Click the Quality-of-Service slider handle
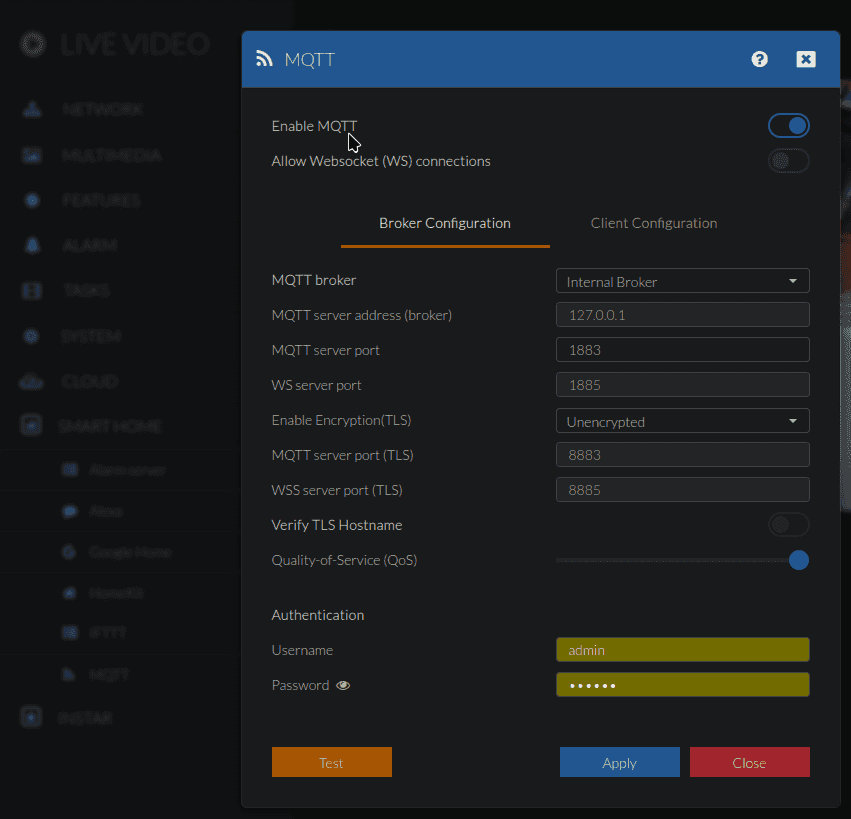The height and width of the screenshot is (819, 851). [x=798, y=560]
